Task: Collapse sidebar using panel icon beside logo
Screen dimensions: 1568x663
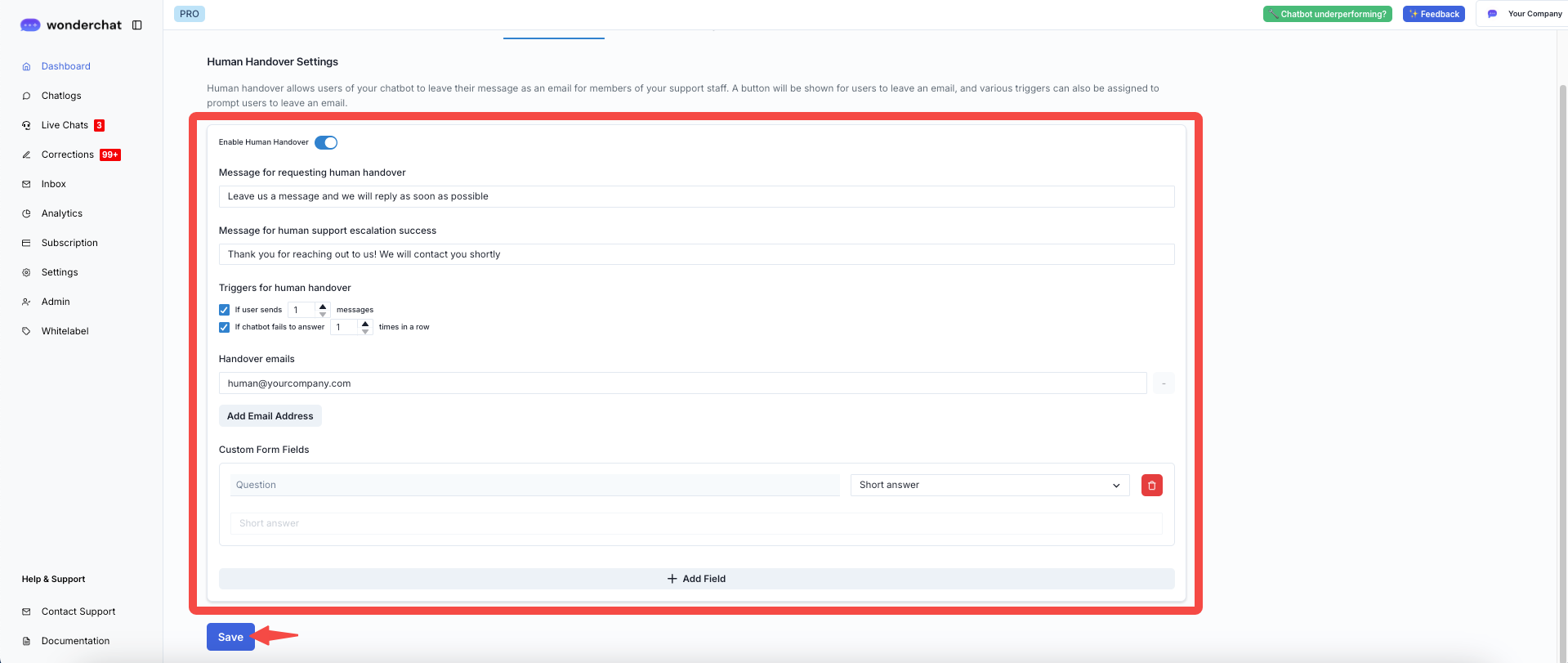Action: coord(137,25)
